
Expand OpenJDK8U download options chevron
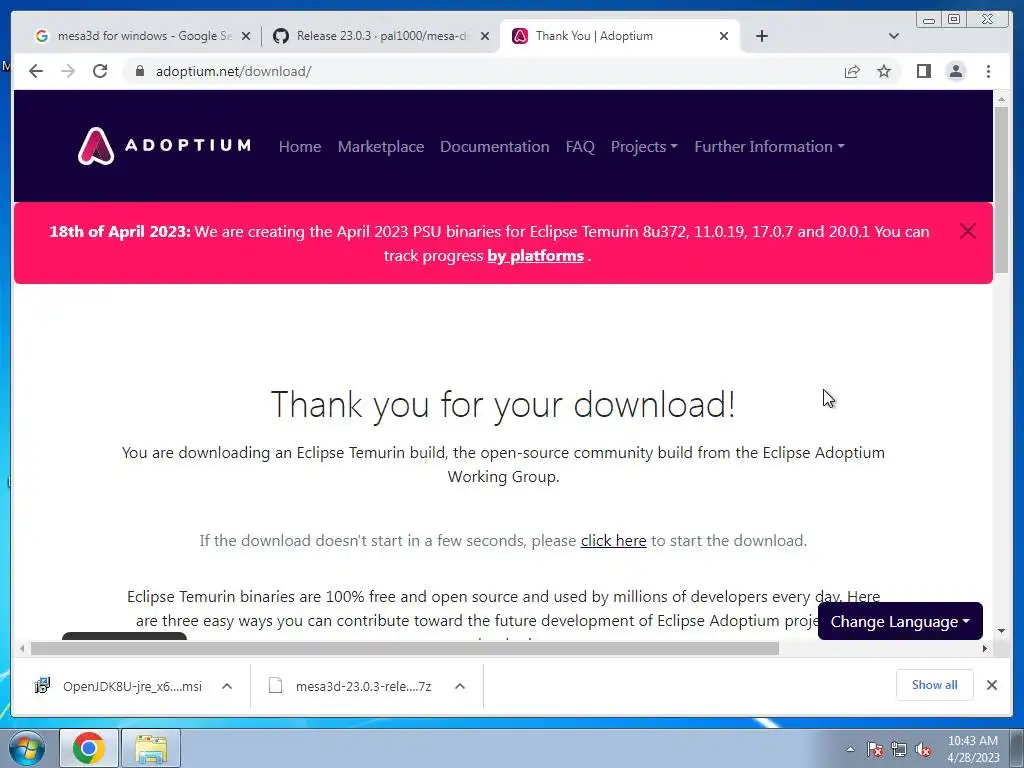click(227, 686)
